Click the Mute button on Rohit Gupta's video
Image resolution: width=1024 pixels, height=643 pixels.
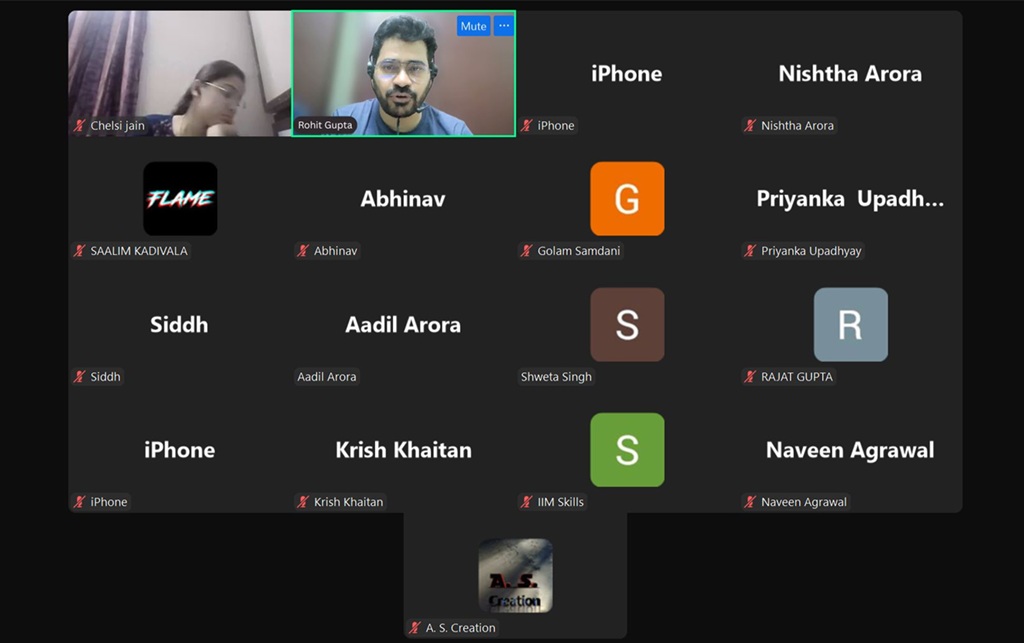(x=473, y=26)
